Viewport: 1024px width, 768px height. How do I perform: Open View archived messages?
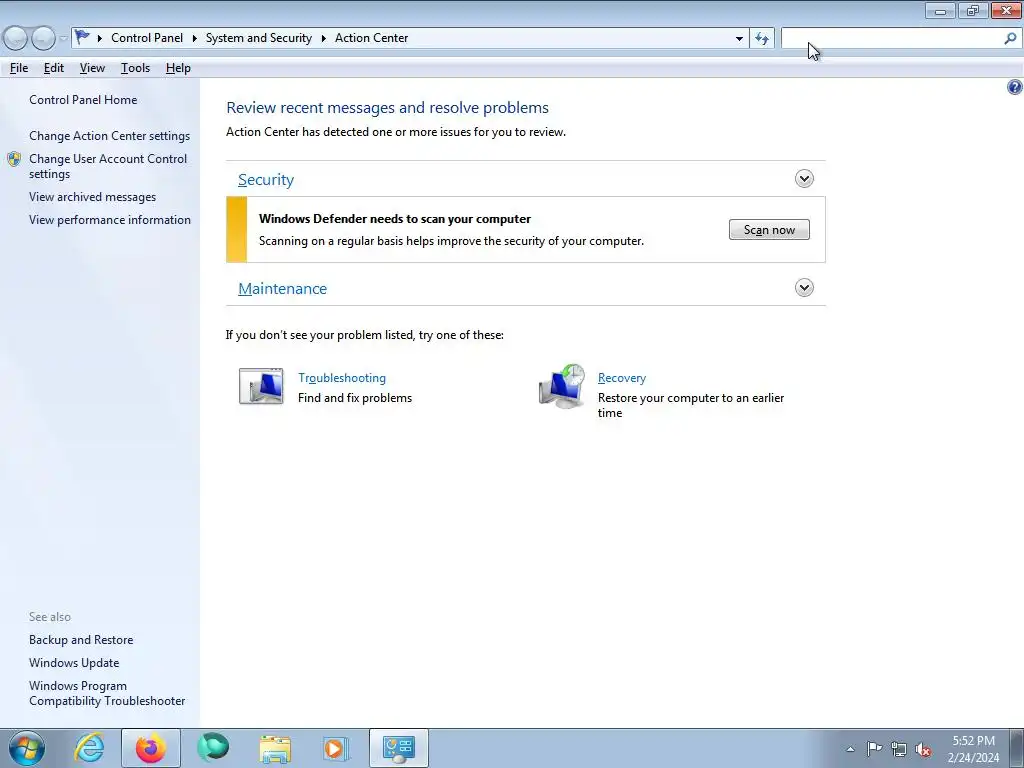click(x=92, y=197)
